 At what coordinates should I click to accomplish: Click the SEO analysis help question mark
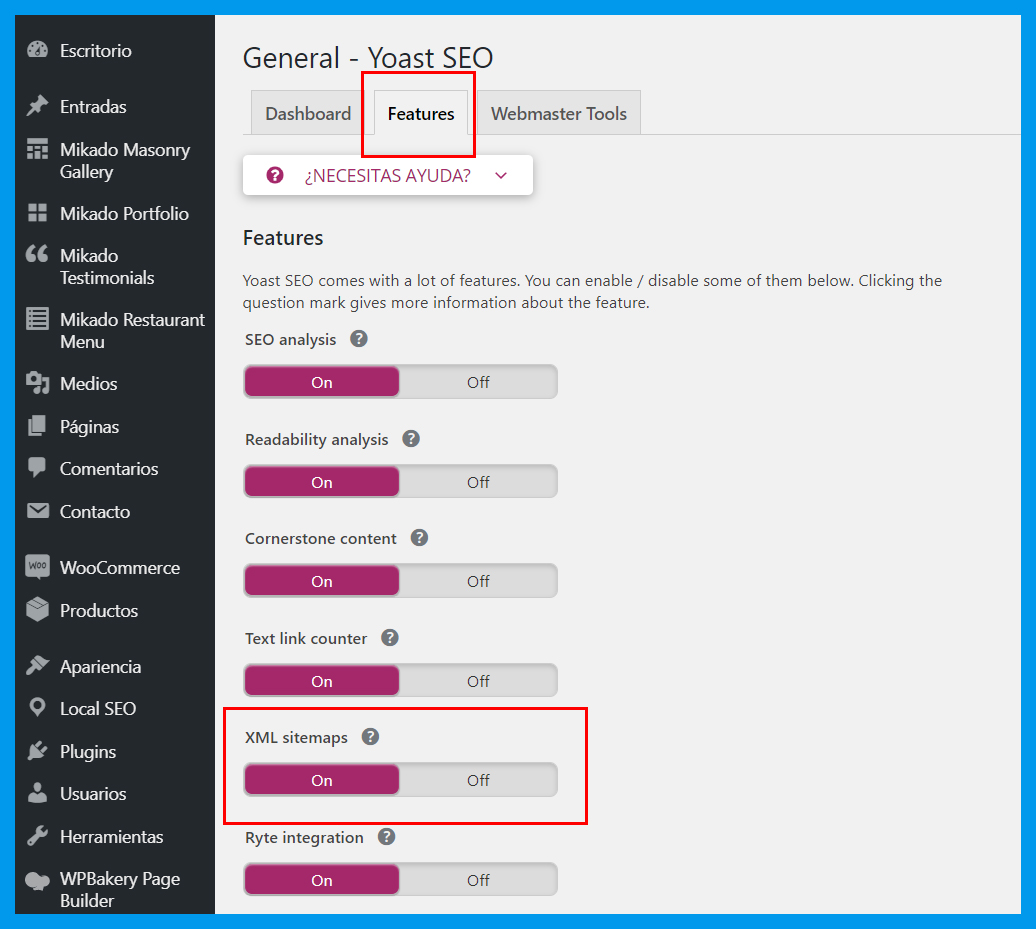point(359,339)
